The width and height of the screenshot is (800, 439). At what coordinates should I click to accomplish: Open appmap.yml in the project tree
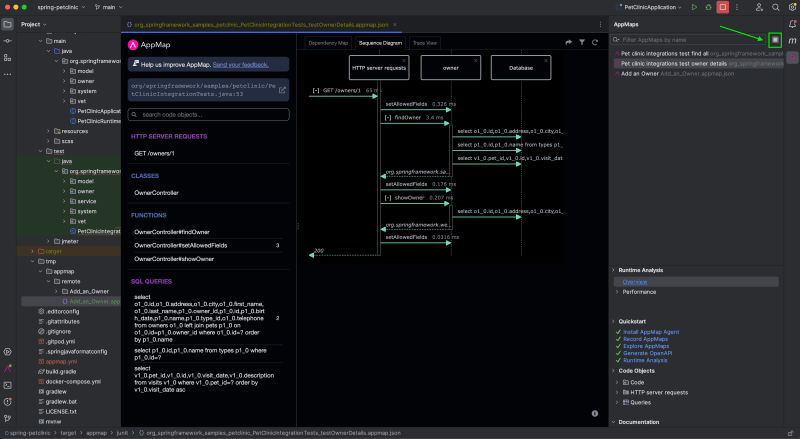[x=61, y=361]
